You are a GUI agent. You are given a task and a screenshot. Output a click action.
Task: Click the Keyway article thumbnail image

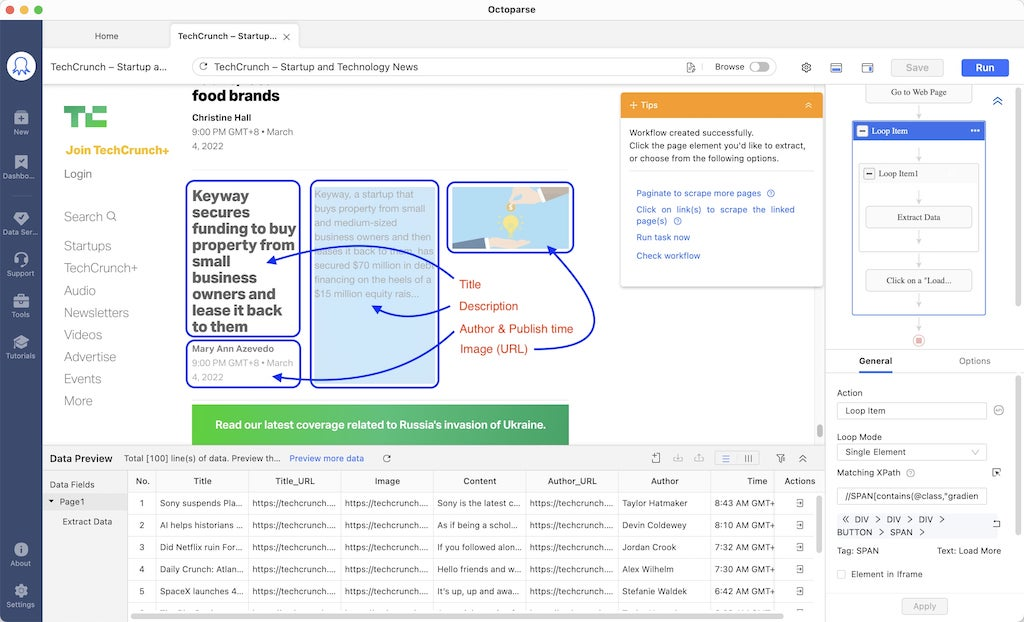[510, 218]
